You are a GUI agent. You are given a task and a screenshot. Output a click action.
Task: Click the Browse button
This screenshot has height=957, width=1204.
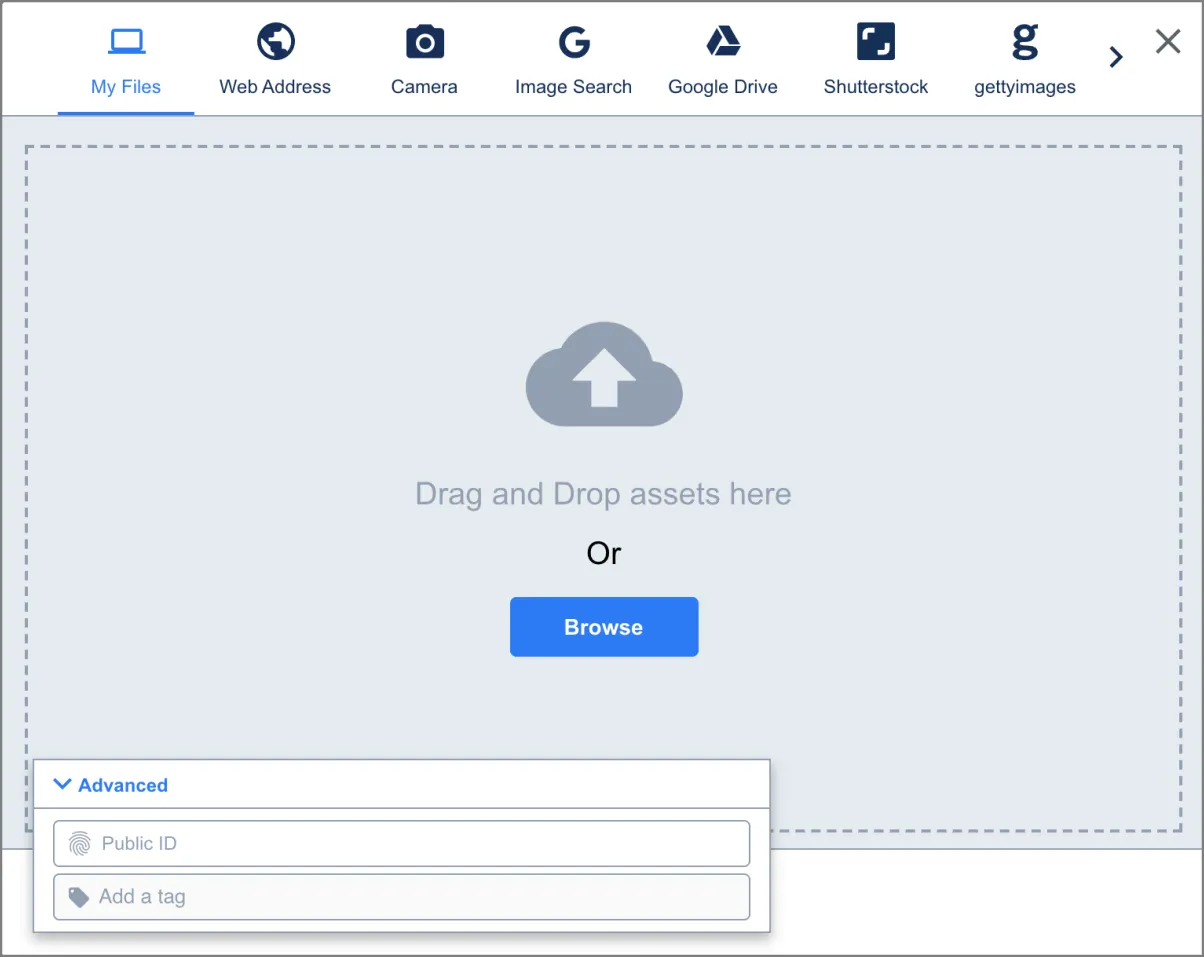(x=603, y=627)
